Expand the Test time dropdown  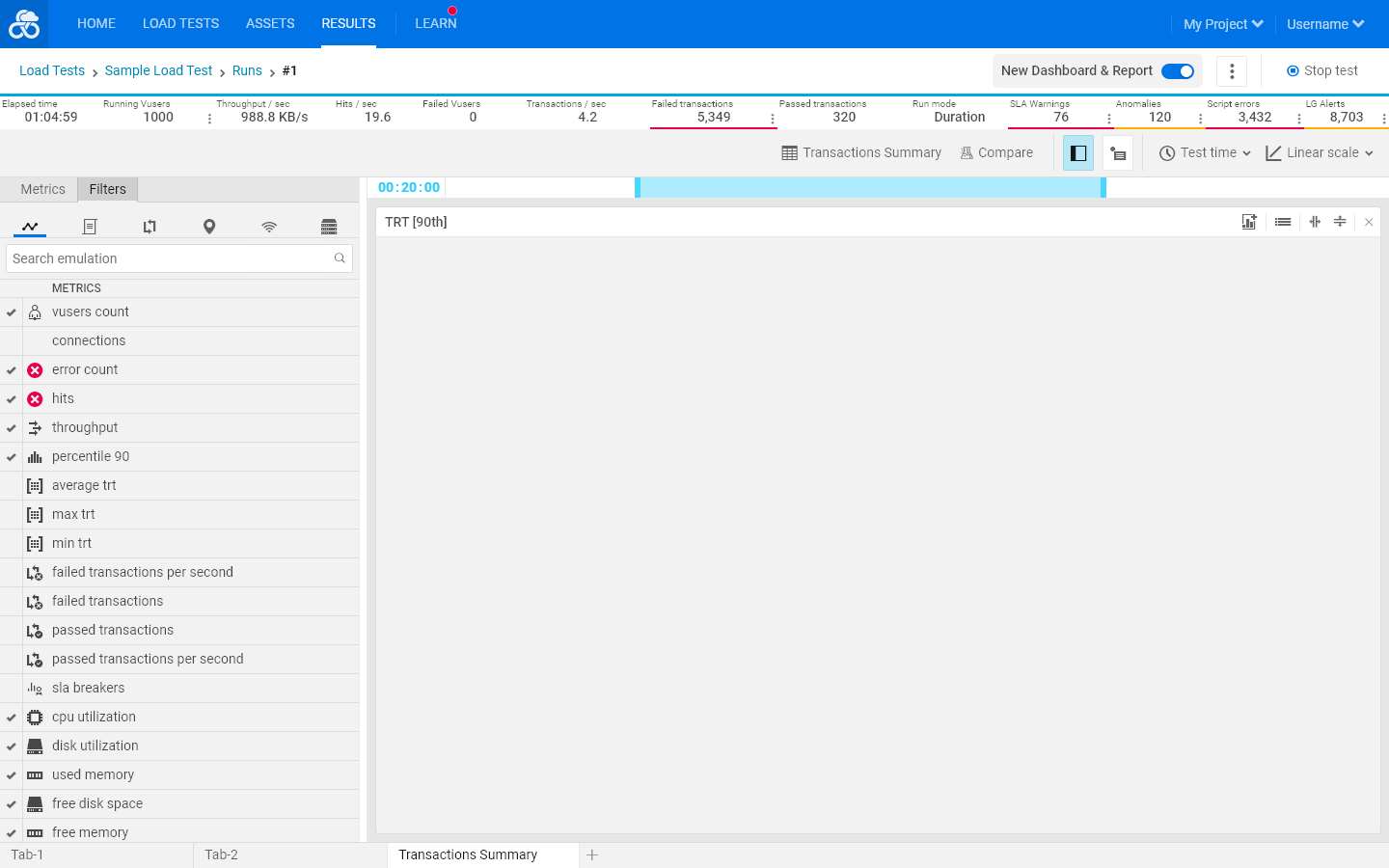(x=1205, y=153)
